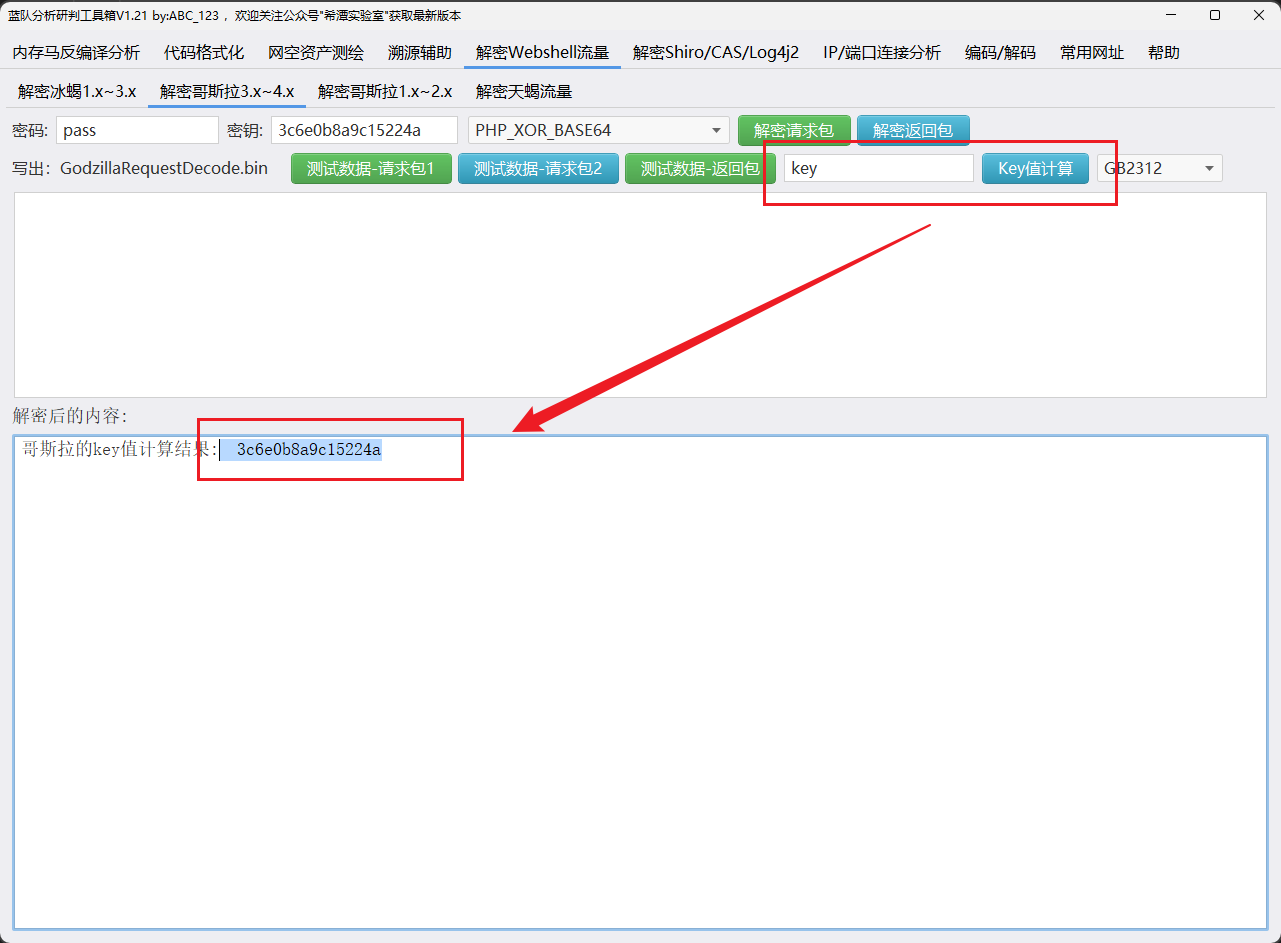Click into the 密码 pass input field

point(137,130)
